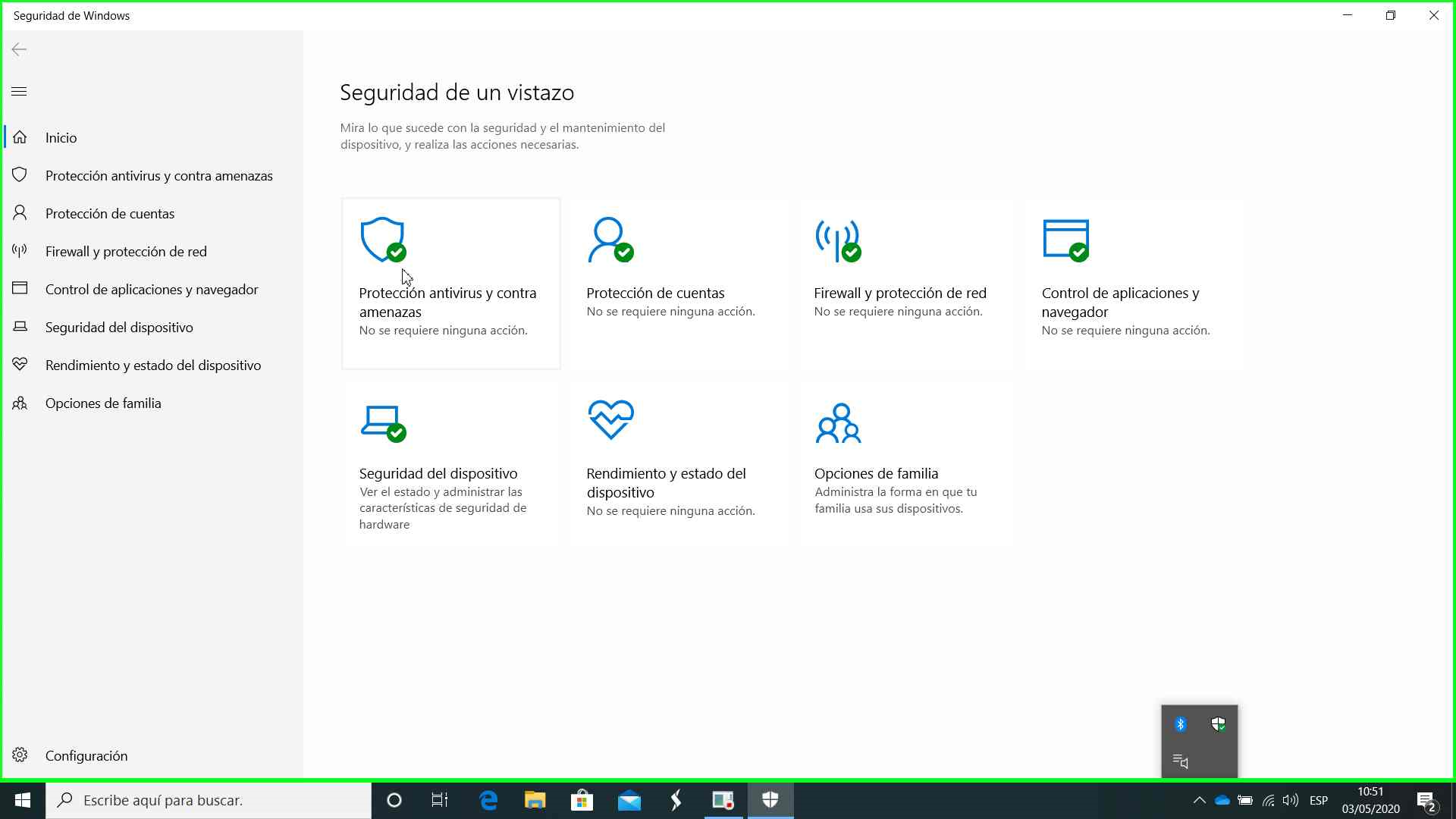The image size is (1456, 819).
Task: Click the taskbar search box
Action: (x=209, y=800)
